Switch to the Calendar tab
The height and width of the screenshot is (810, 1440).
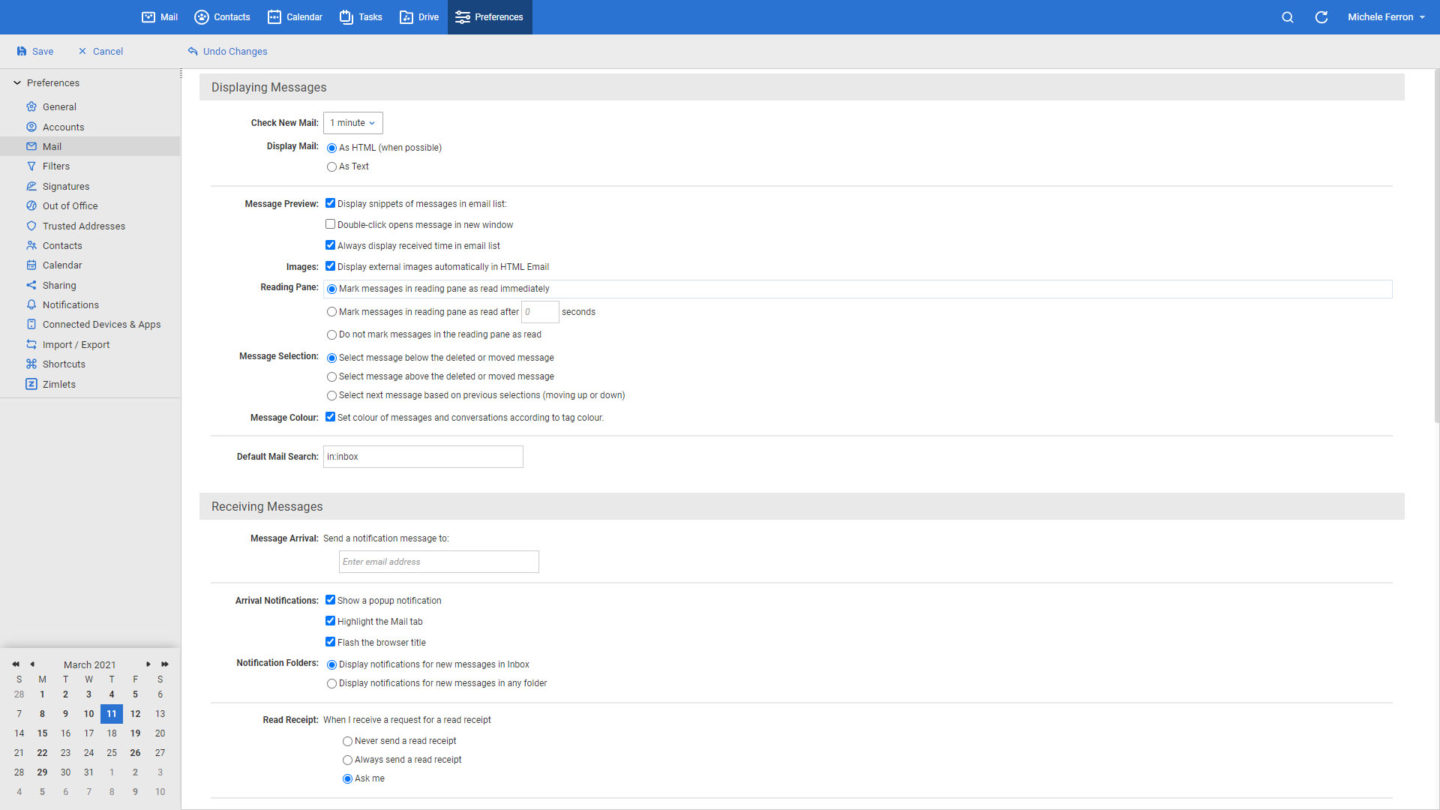click(x=294, y=16)
